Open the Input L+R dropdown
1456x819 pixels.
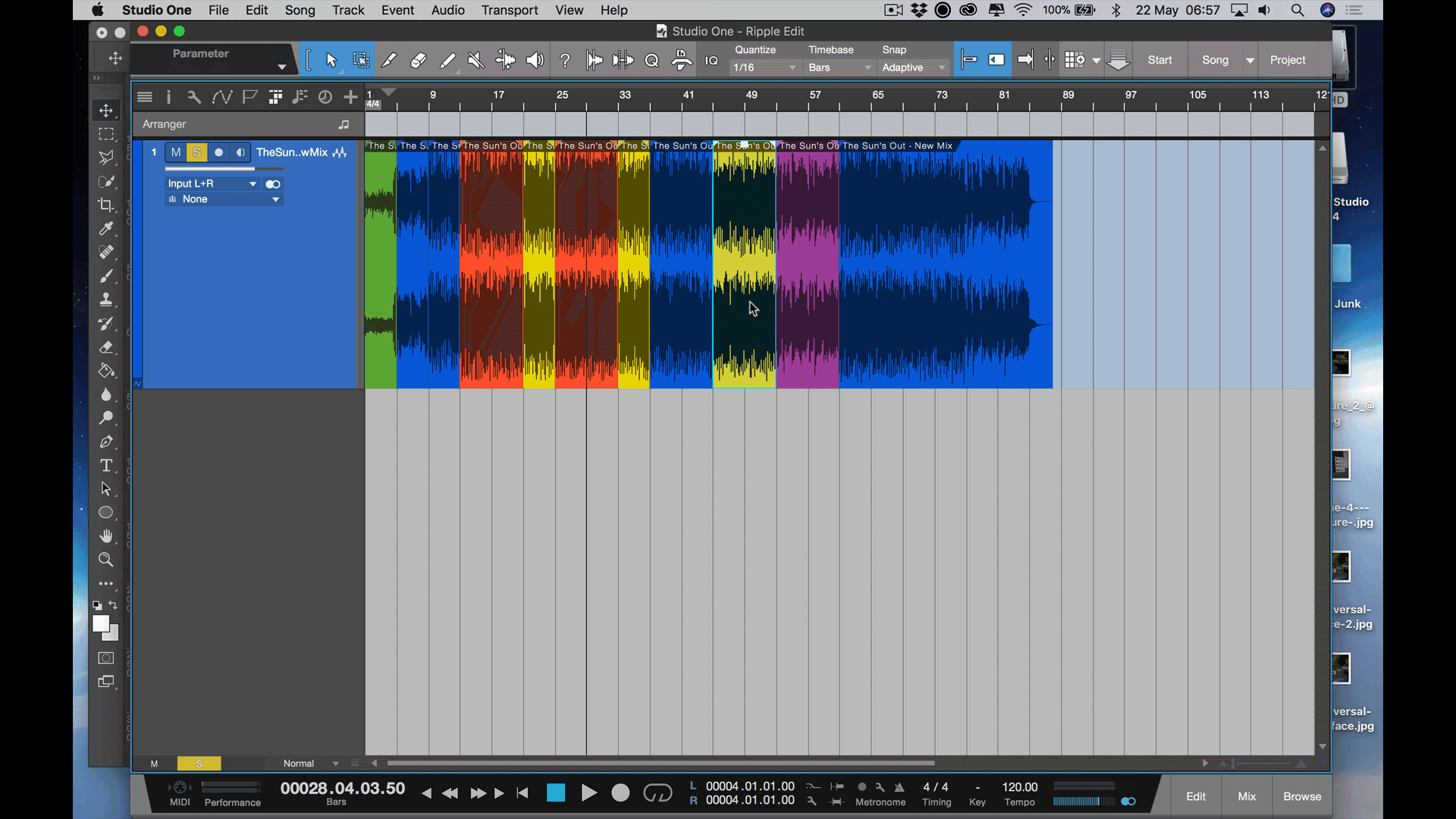point(212,184)
